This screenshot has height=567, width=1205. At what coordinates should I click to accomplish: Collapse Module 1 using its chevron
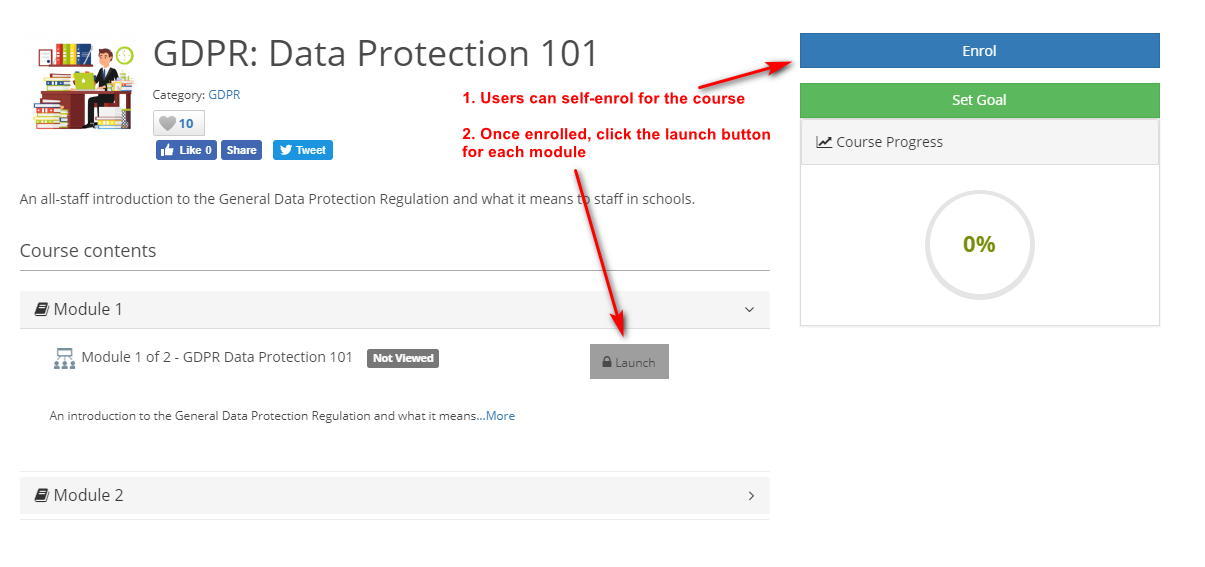pos(750,310)
